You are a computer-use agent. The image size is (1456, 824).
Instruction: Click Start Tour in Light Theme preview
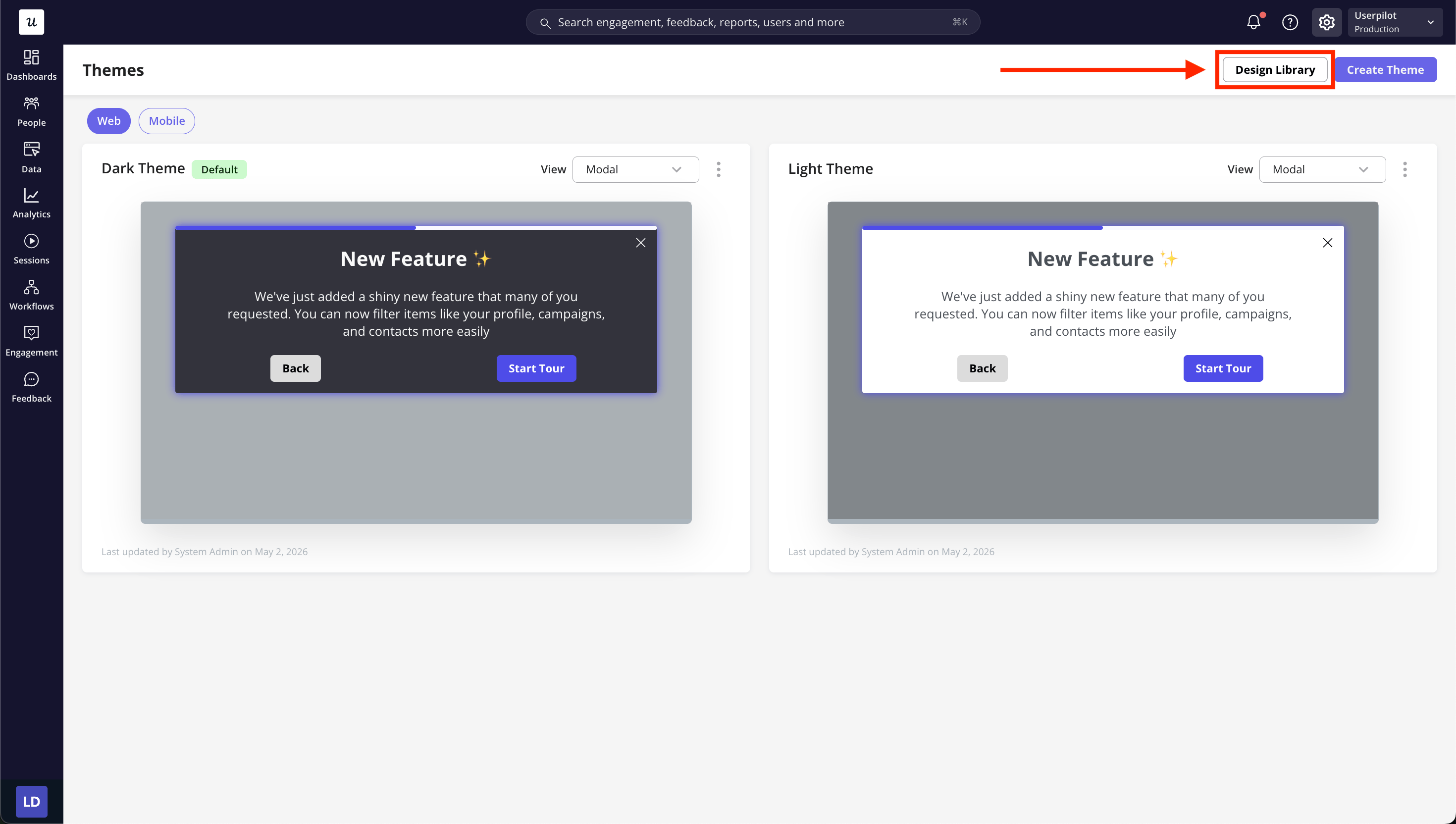pyautogui.click(x=1223, y=368)
